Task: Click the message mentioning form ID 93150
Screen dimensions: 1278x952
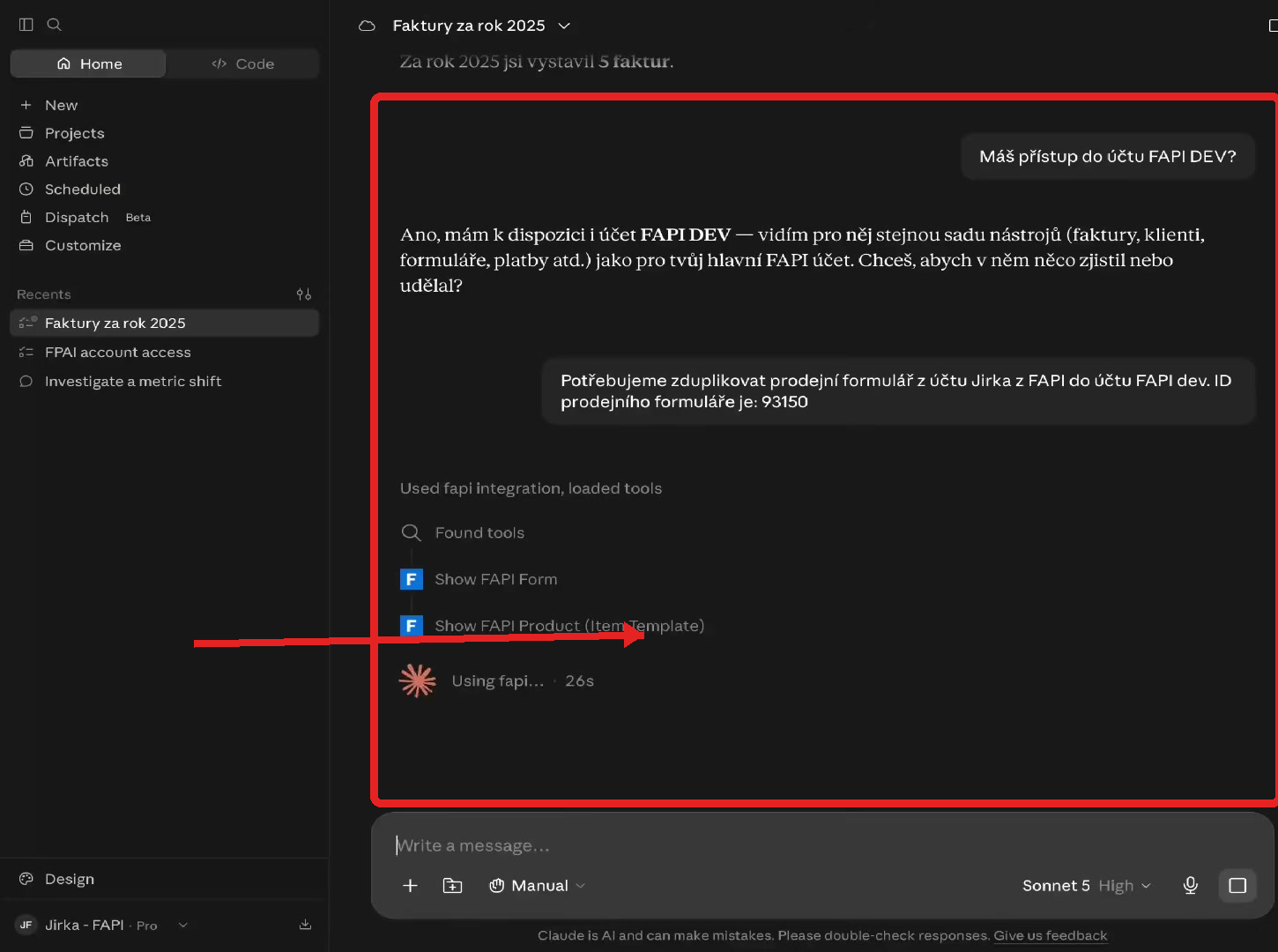Action: pyautogui.click(x=898, y=391)
